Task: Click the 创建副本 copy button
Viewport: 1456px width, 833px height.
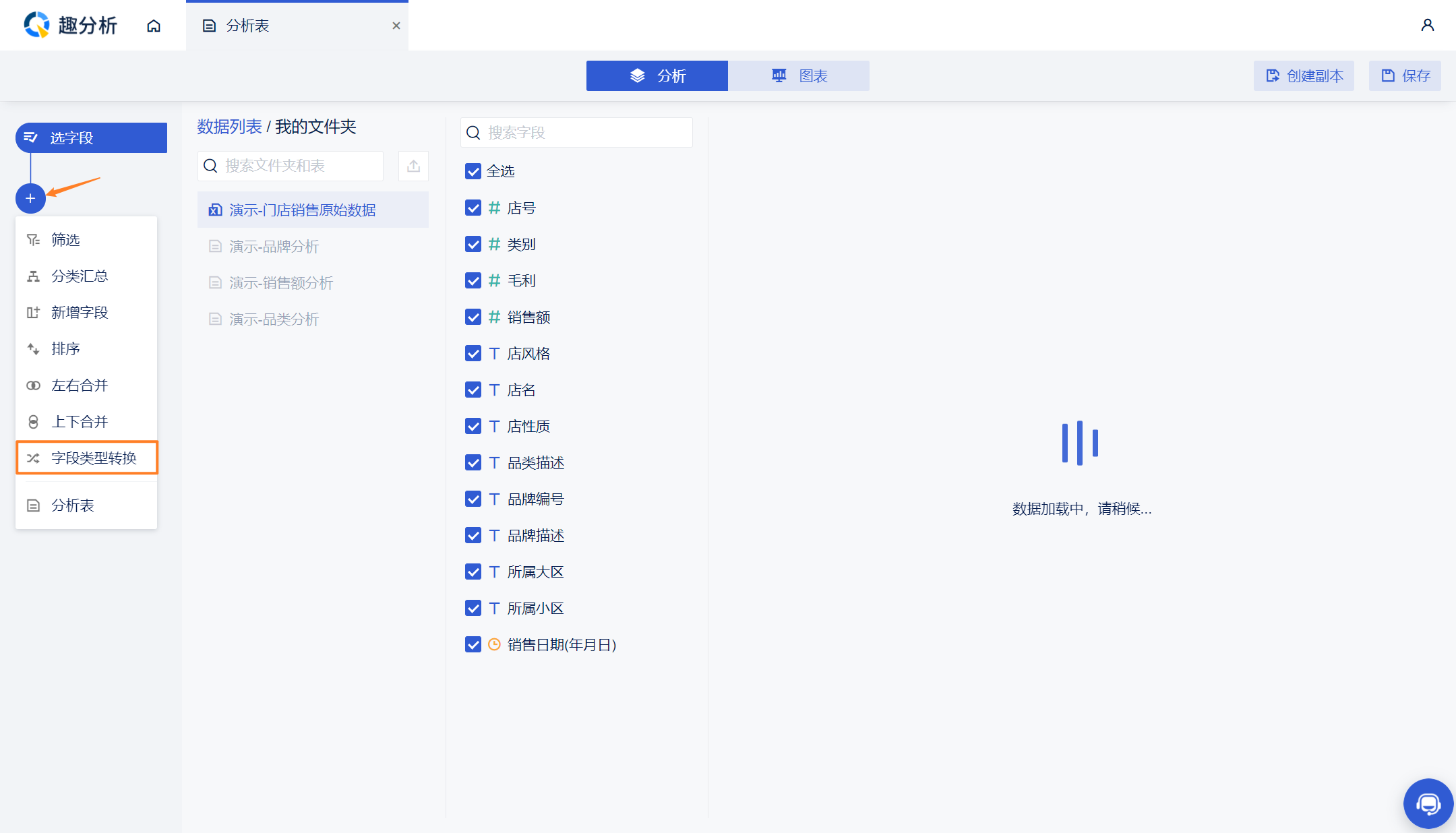Action: coord(1304,75)
